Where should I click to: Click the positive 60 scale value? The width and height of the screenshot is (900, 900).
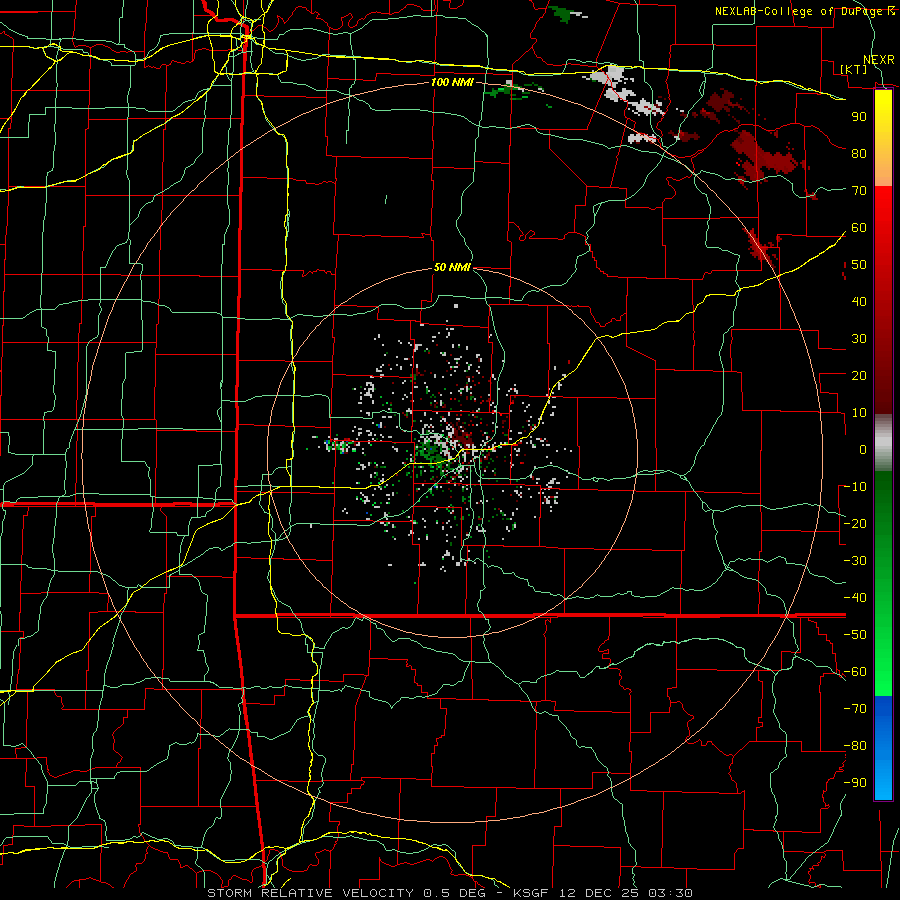[859, 227]
